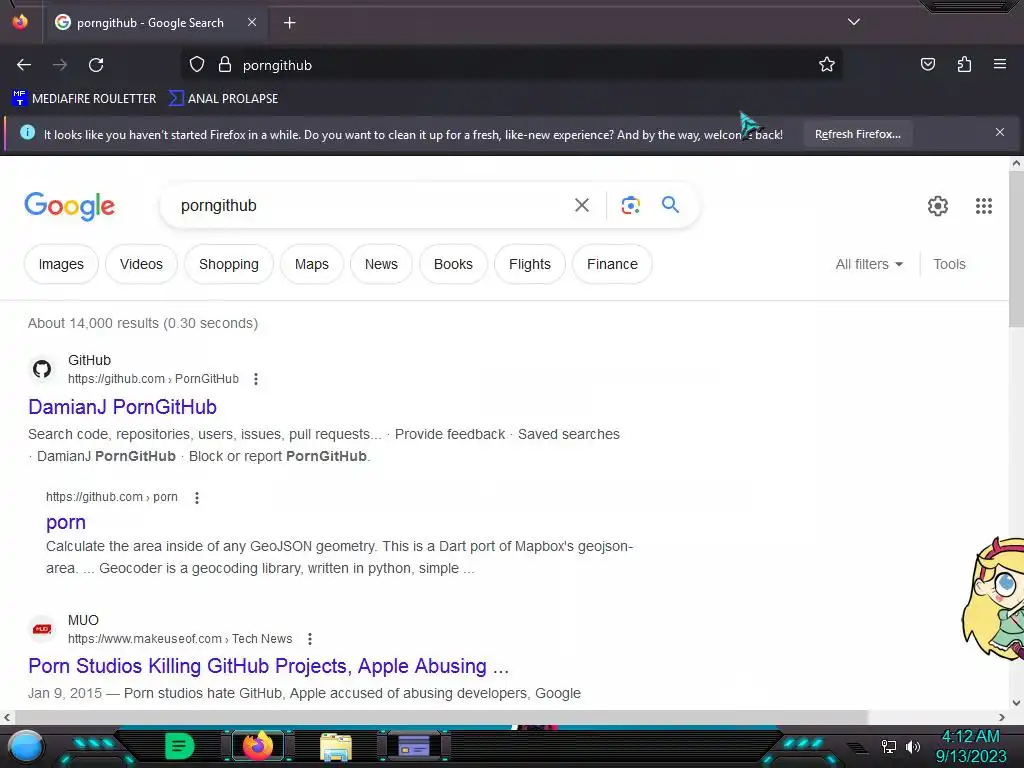Go back with the browser back arrow

24,65
